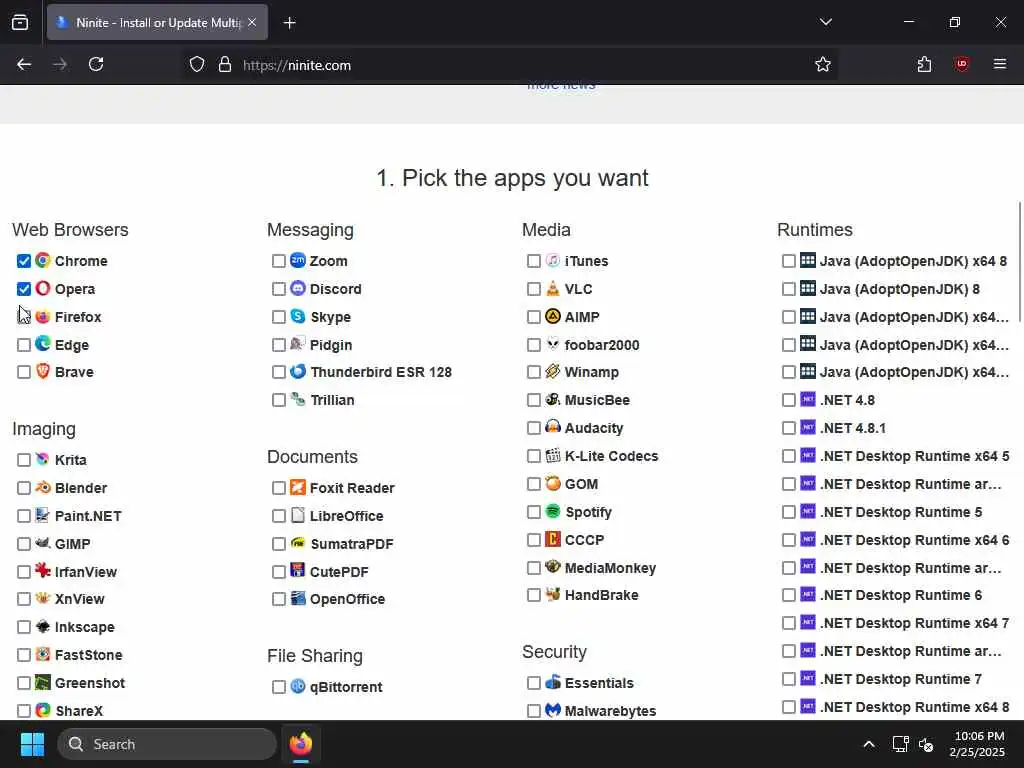Click the VLC cone icon
The image size is (1024, 768).
[x=553, y=288]
